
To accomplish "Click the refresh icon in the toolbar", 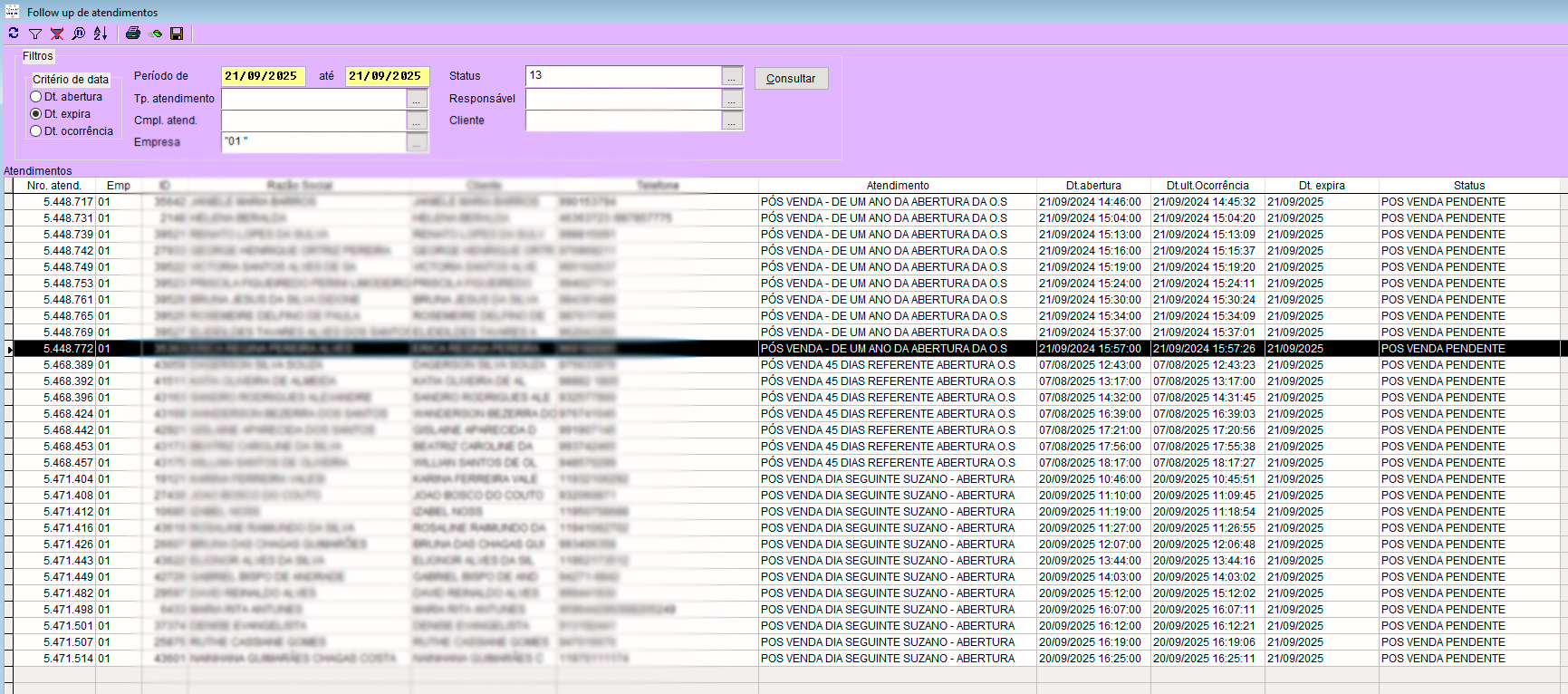I will click(14, 34).
